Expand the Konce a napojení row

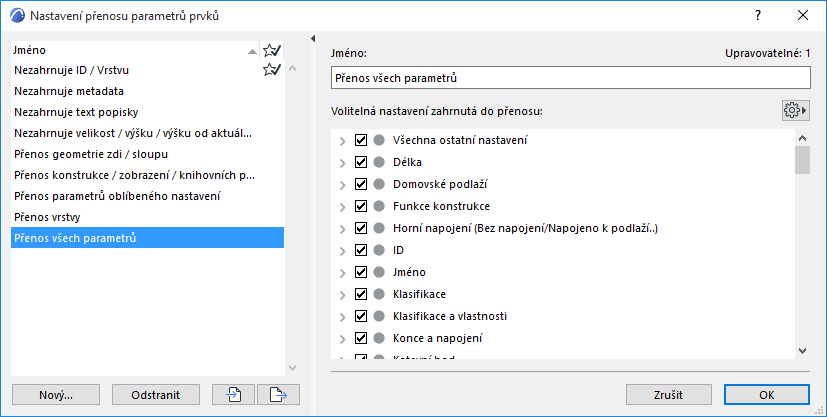pos(343,338)
